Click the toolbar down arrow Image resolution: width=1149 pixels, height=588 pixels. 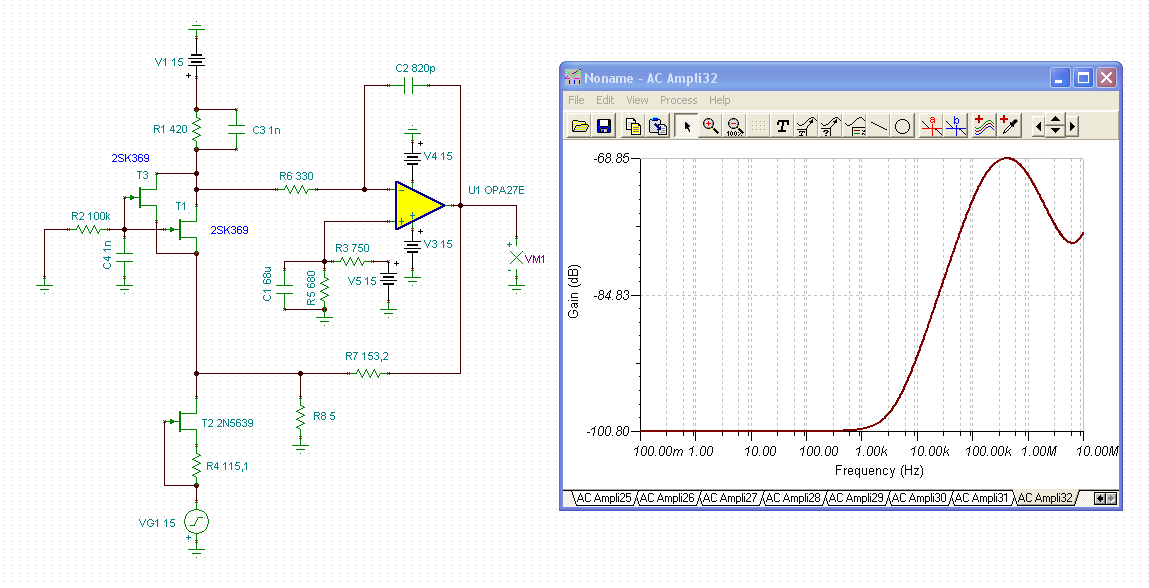[x=1055, y=131]
